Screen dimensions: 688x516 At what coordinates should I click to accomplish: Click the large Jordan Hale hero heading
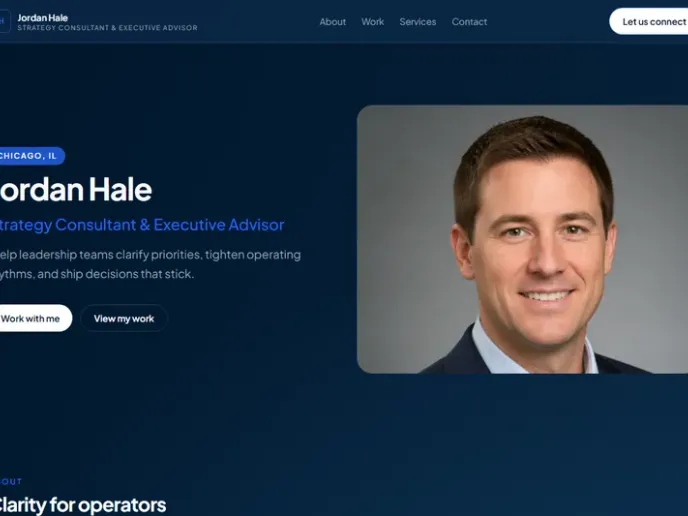pos(75,190)
